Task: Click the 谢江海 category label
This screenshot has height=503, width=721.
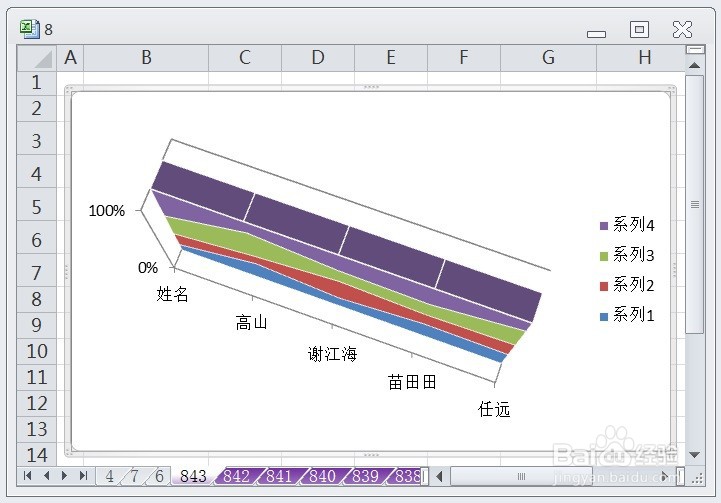Action: (x=332, y=354)
